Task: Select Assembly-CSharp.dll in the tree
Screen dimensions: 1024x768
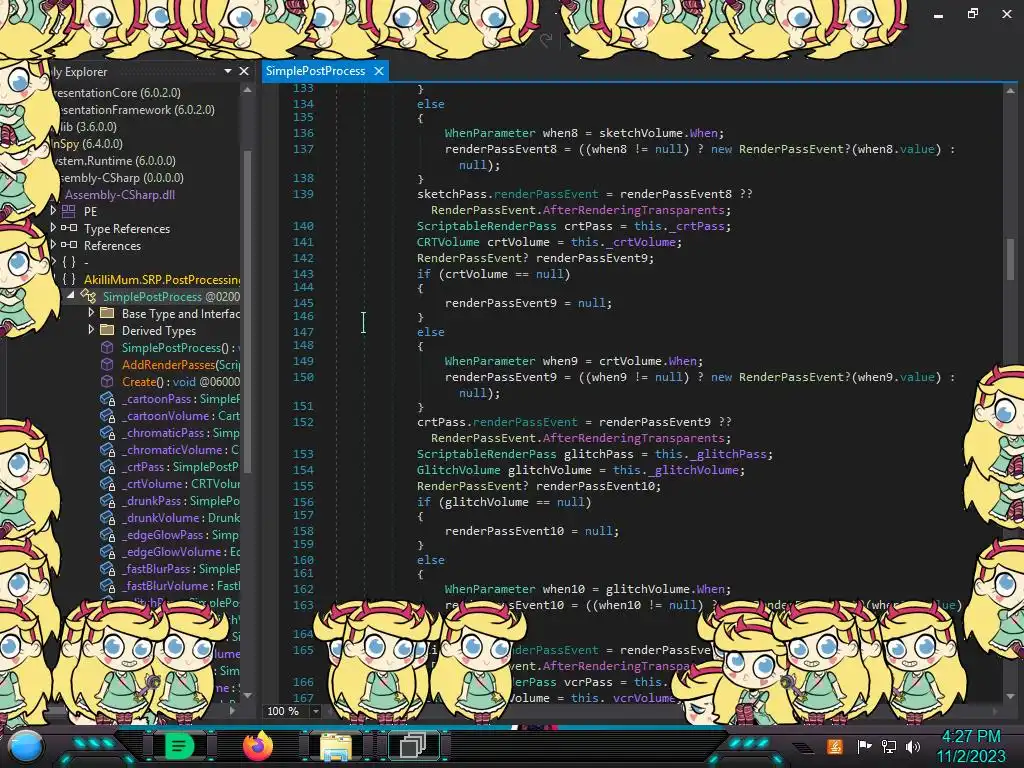Action: click(x=120, y=195)
